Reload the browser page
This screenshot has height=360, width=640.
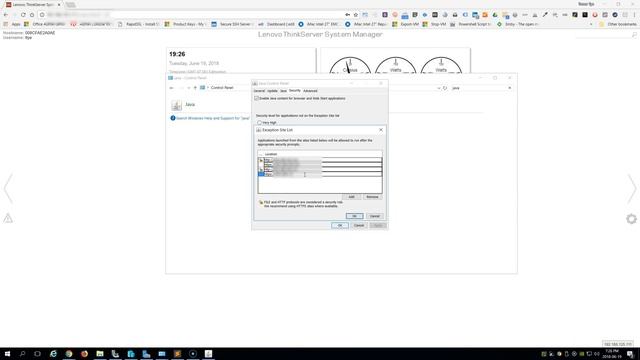(23, 15)
